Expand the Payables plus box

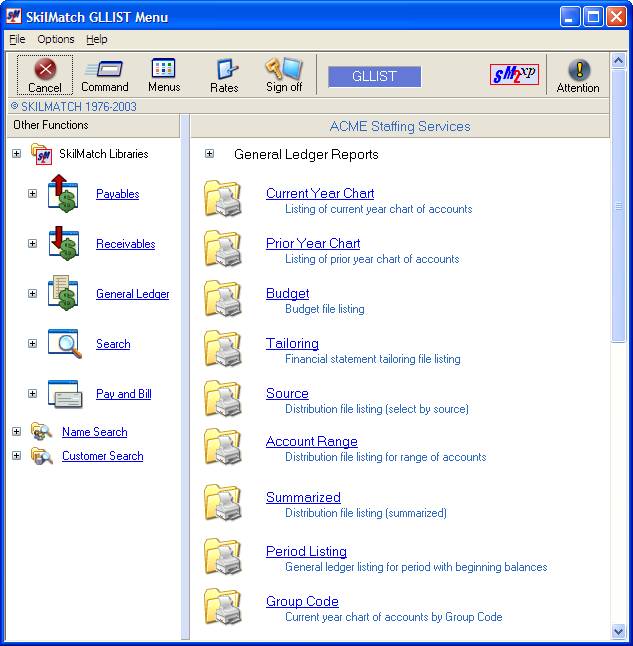(x=33, y=193)
